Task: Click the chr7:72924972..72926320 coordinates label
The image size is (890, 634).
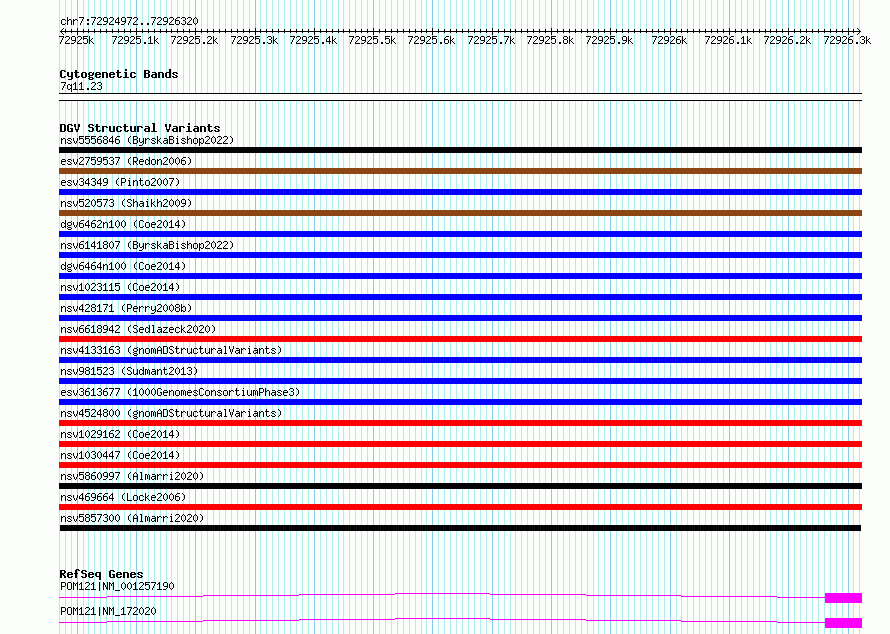Action: [129, 22]
